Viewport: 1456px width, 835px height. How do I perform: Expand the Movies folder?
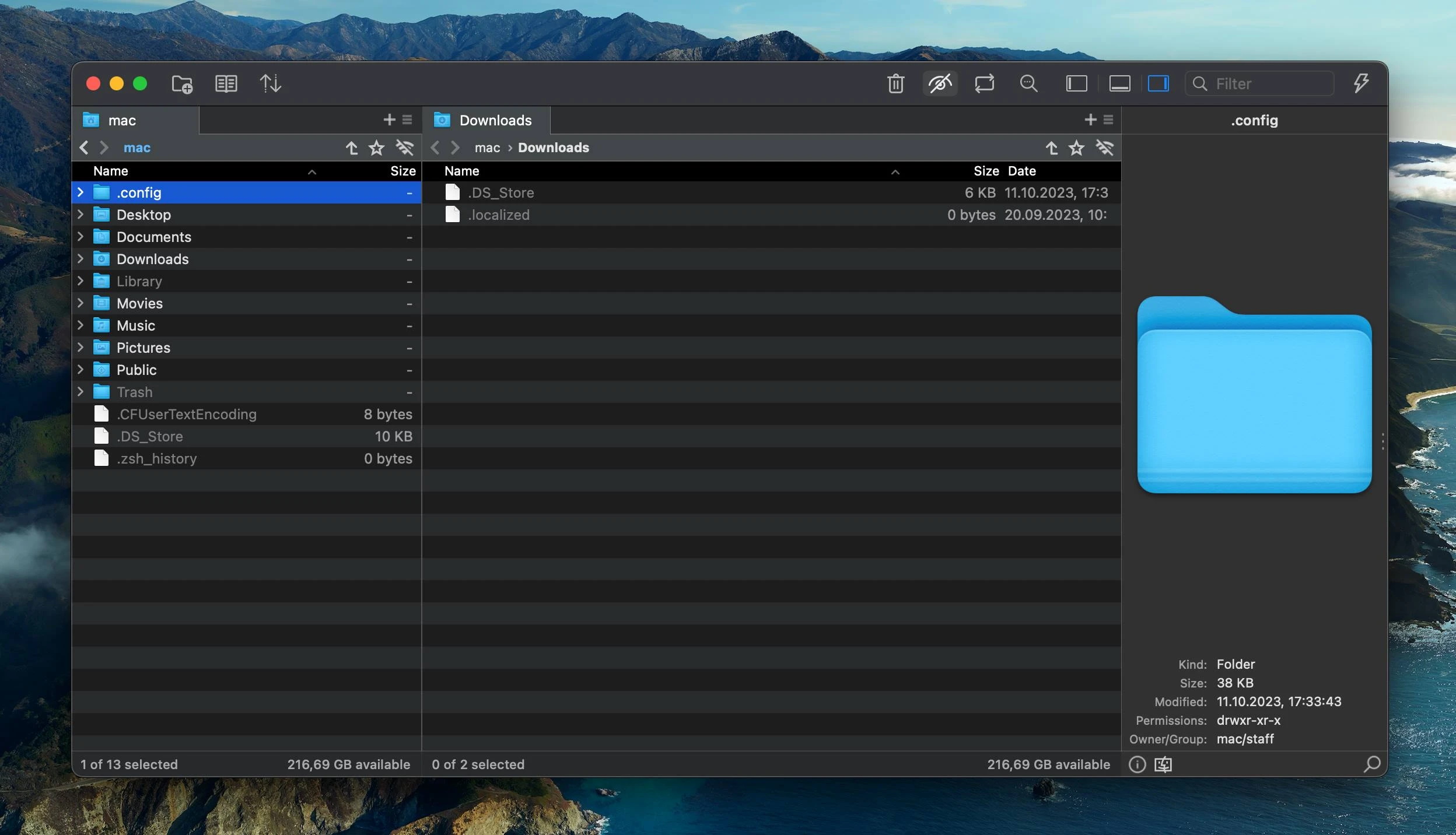[x=80, y=303]
